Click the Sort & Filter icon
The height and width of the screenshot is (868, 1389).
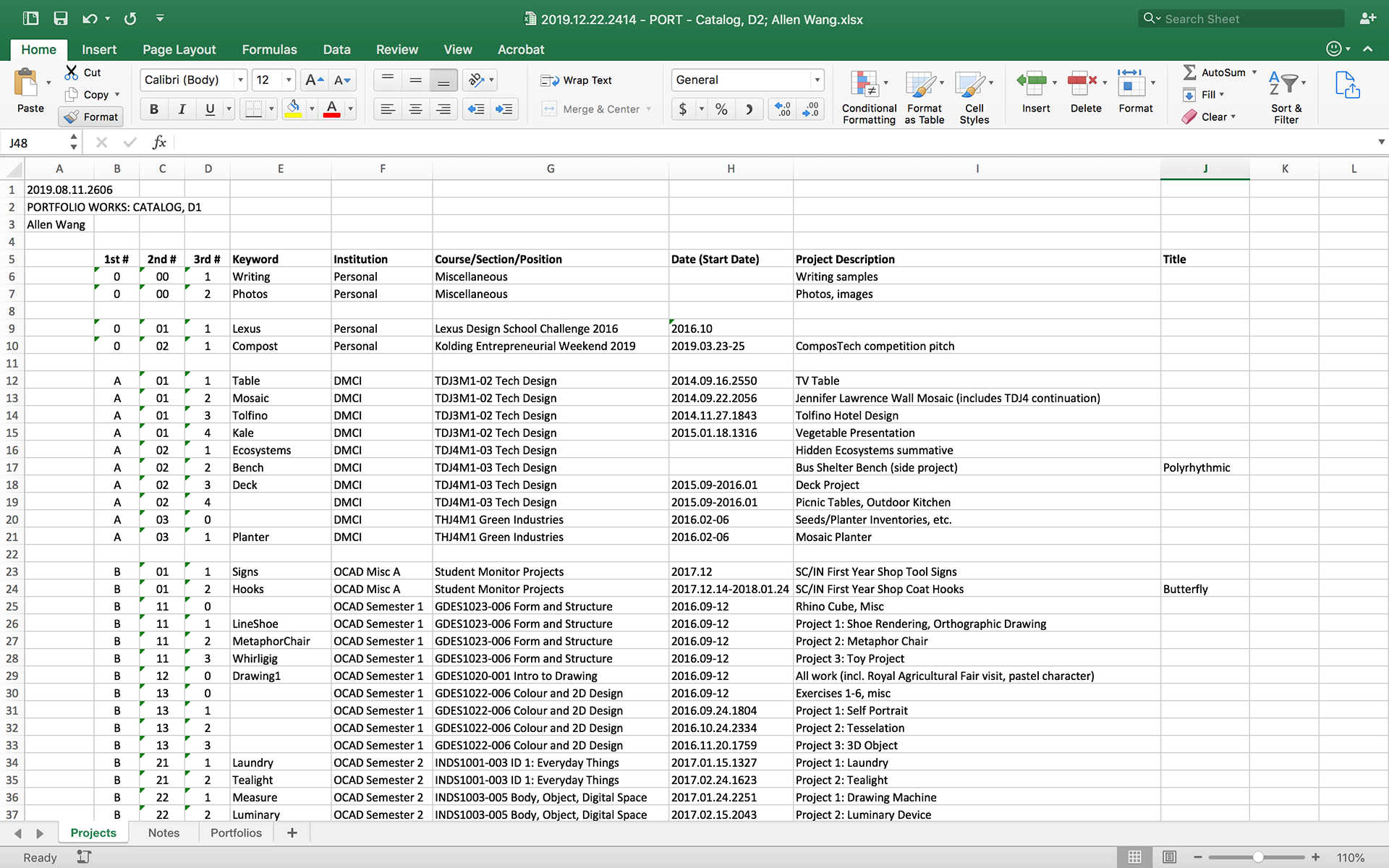click(x=1286, y=98)
